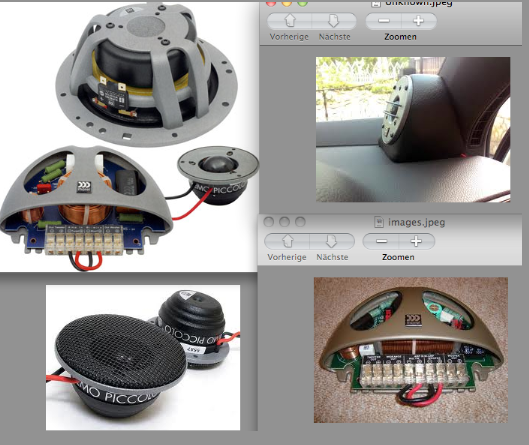529x445 pixels.
Task: Click the Vorherige up arrow in images.jpeg window
Action: coord(287,241)
